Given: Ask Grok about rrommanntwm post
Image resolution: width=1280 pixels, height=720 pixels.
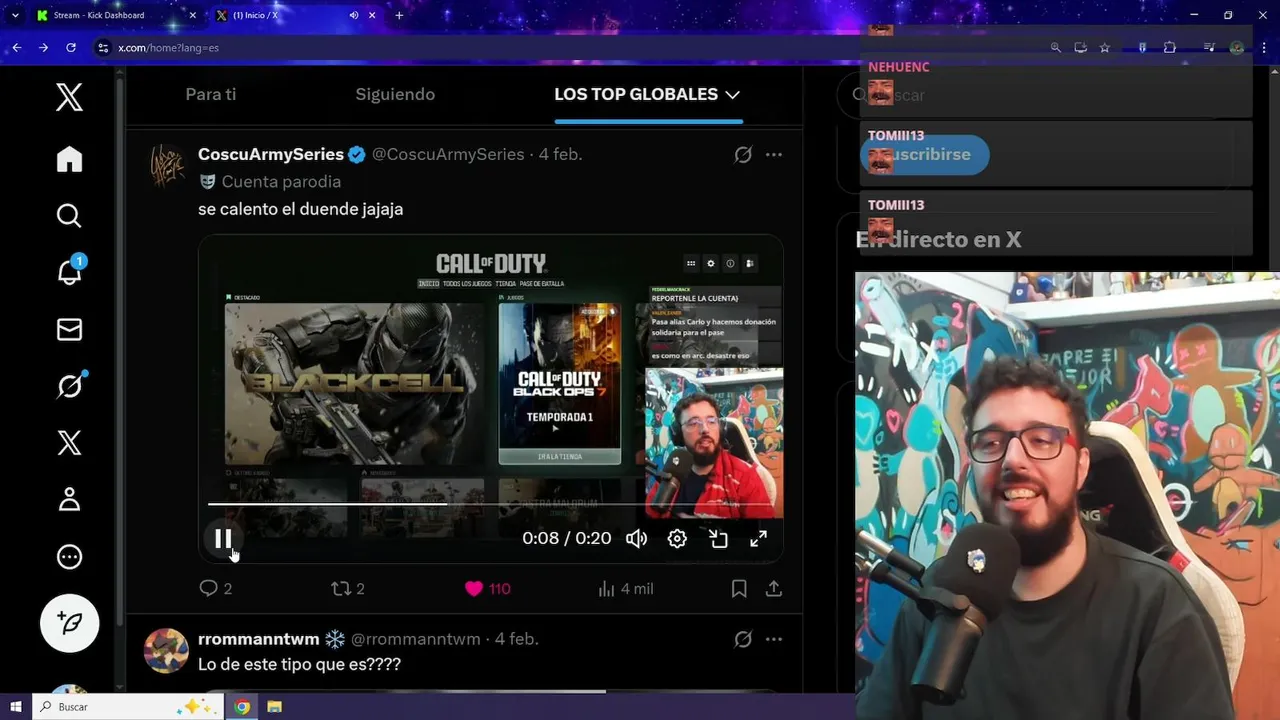Looking at the screenshot, I should click(x=743, y=638).
